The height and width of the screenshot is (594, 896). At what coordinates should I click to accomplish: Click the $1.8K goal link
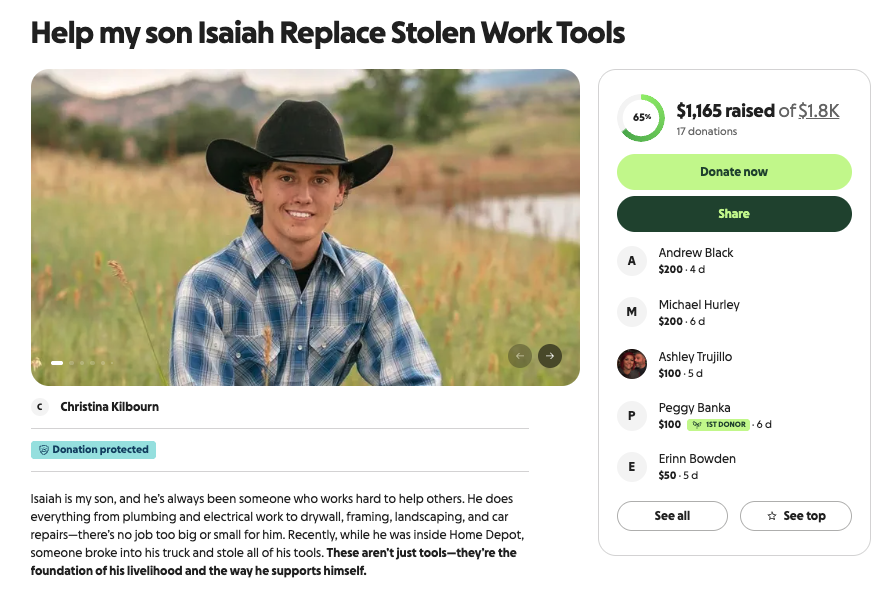point(819,111)
